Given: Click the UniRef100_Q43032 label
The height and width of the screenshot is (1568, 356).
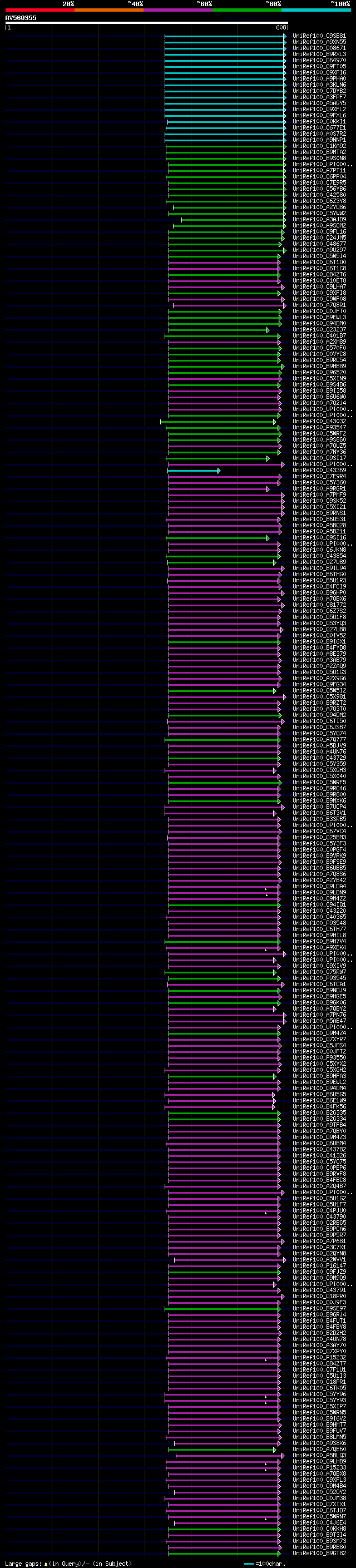Looking at the screenshot, I should pos(319,422).
